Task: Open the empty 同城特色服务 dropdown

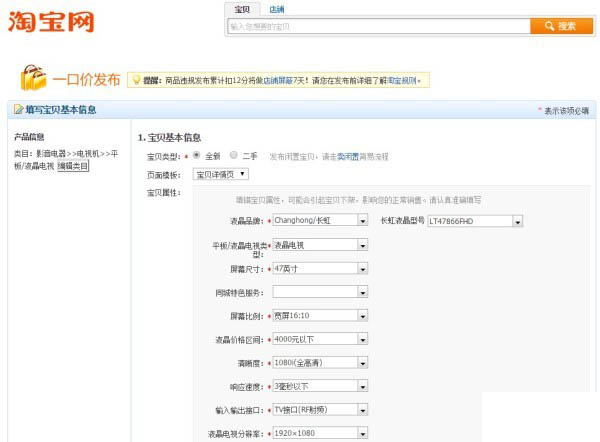Action: pos(320,292)
